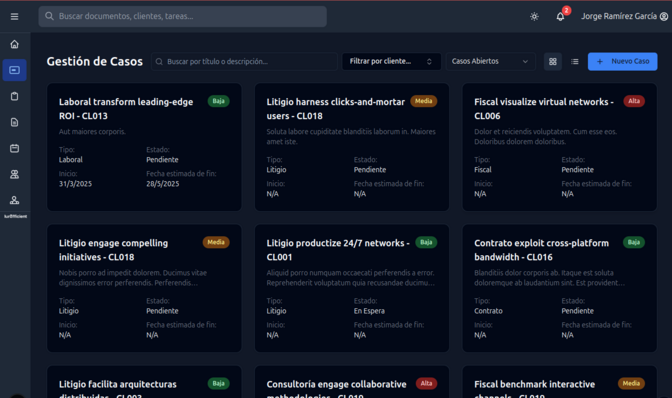Open the user management sidebar icon
This screenshot has width=672, height=398.
(x=15, y=200)
